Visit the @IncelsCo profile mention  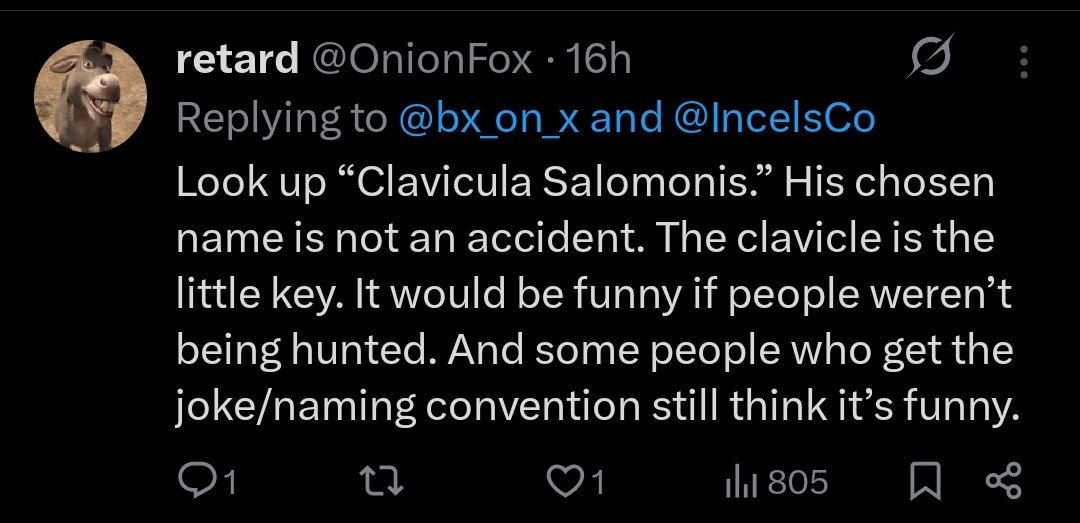pos(774,120)
